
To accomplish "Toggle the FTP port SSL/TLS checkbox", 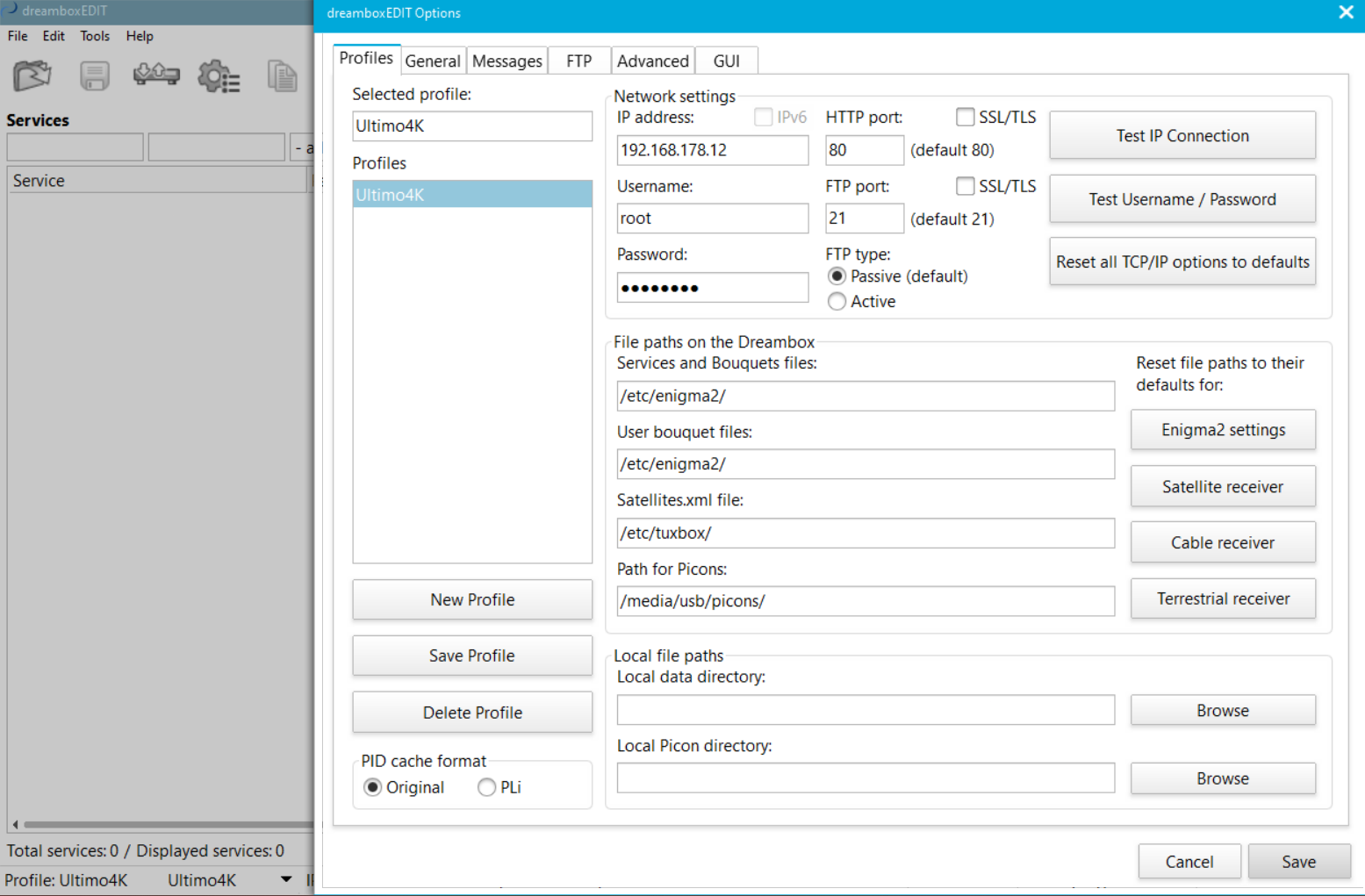I will [965, 186].
